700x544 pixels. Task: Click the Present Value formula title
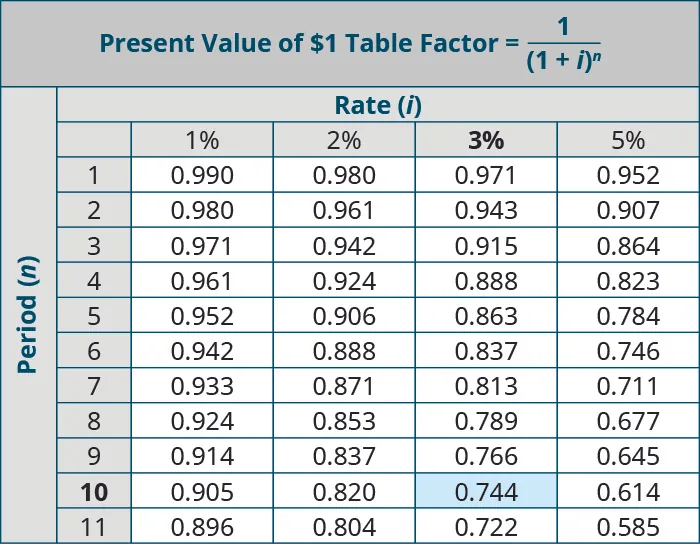point(350,44)
